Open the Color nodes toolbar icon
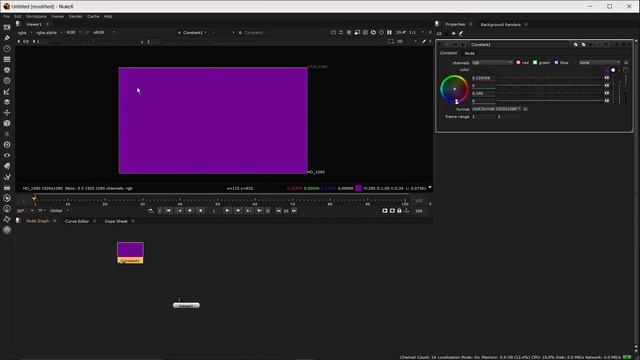640x360 pixels. 7,70
